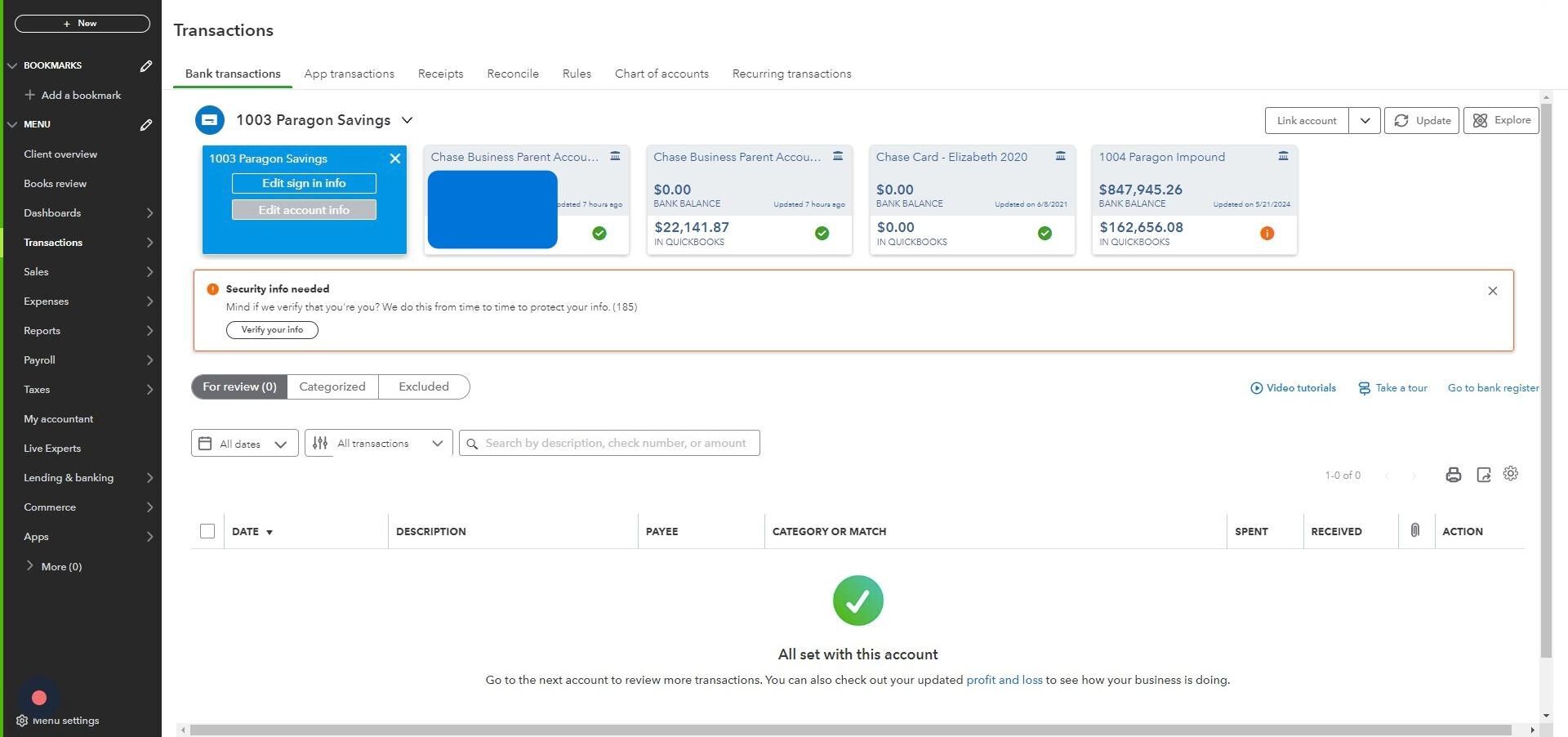Click the calendar icon in date filter
Image resolution: width=1568 pixels, height=737 pixels.
(x=205, y=444)
